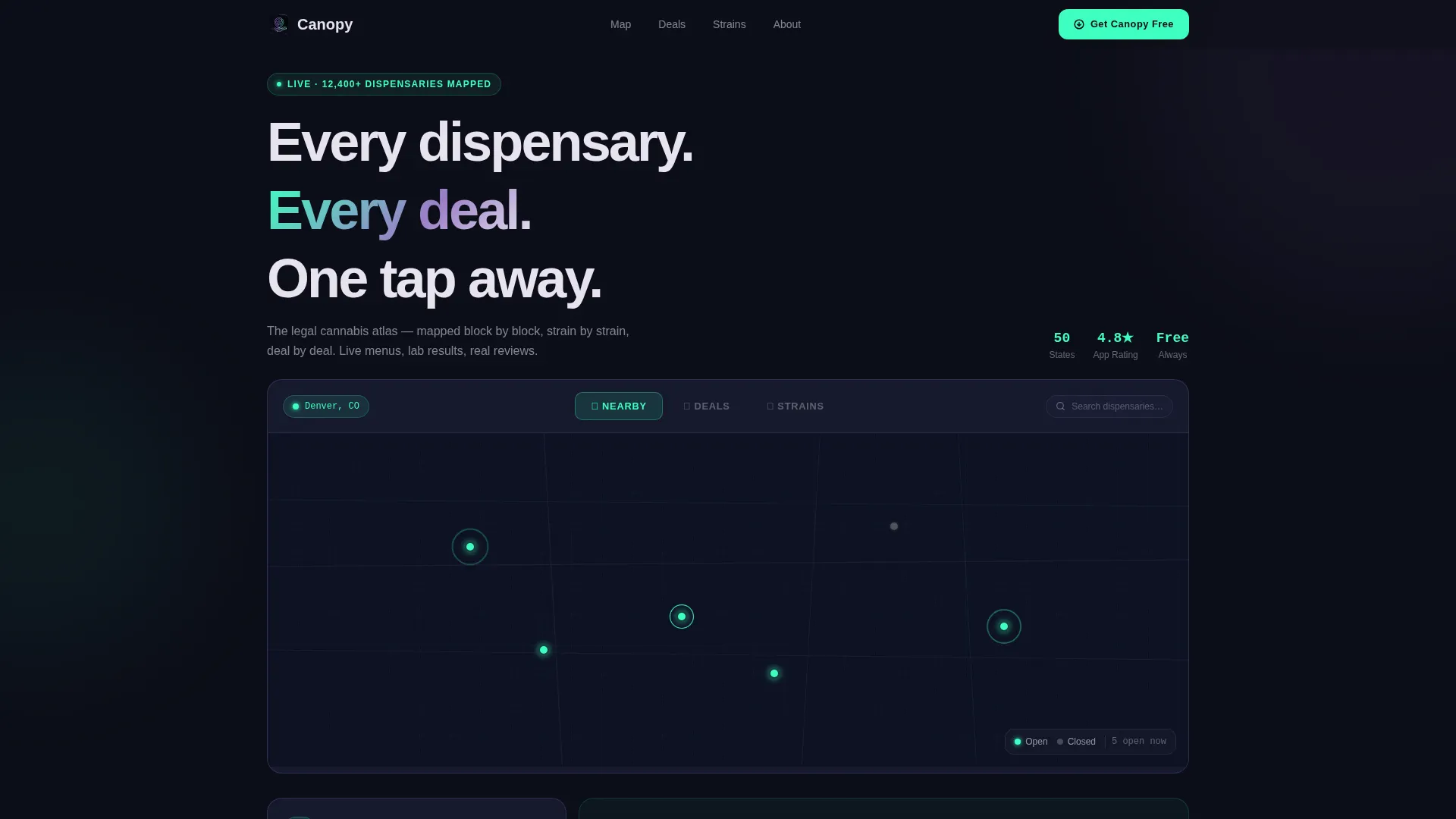Open the About nav link
The image size is (1456, 819).
[787, 24]
